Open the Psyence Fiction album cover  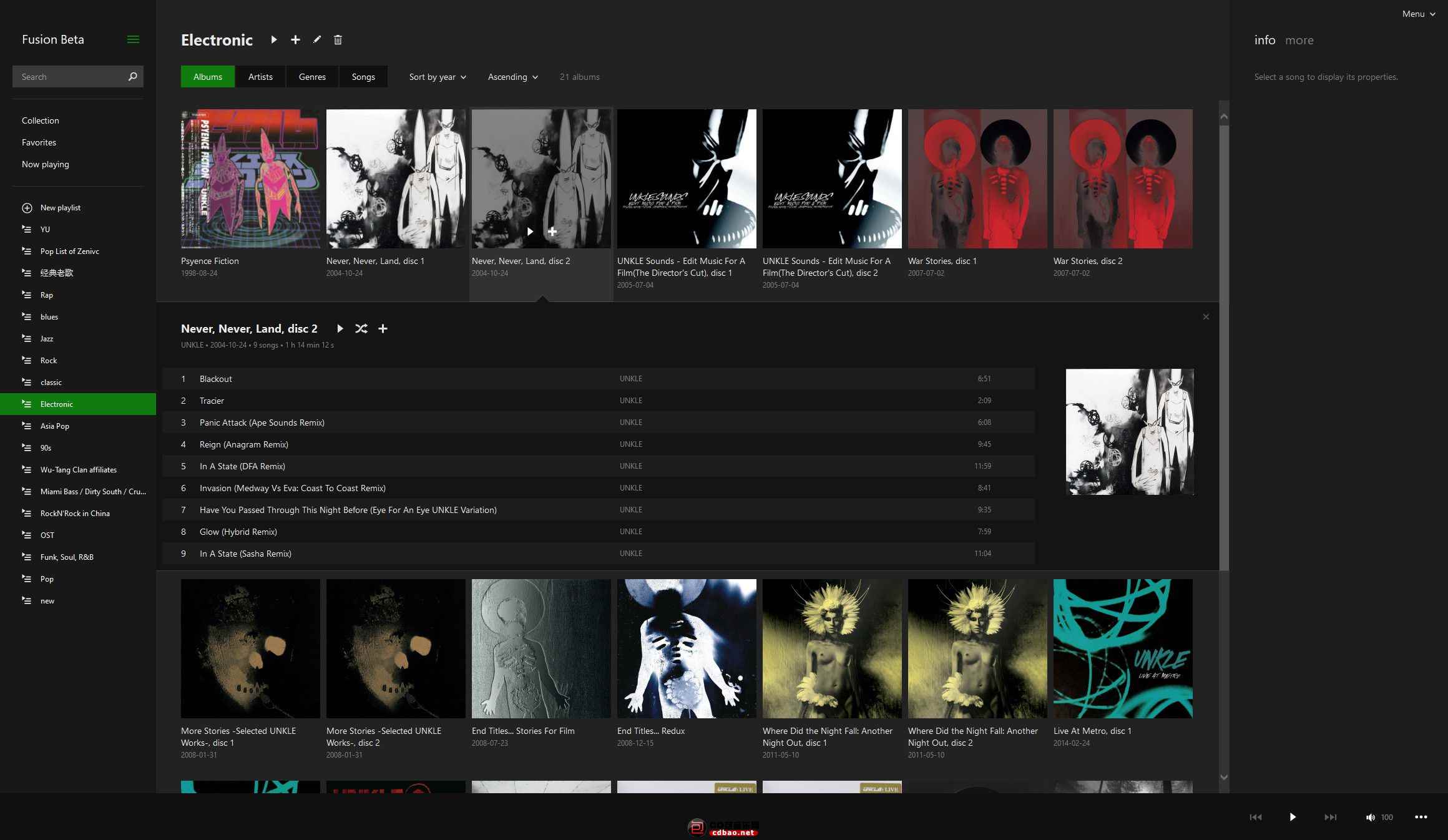[x=250, y=179]
